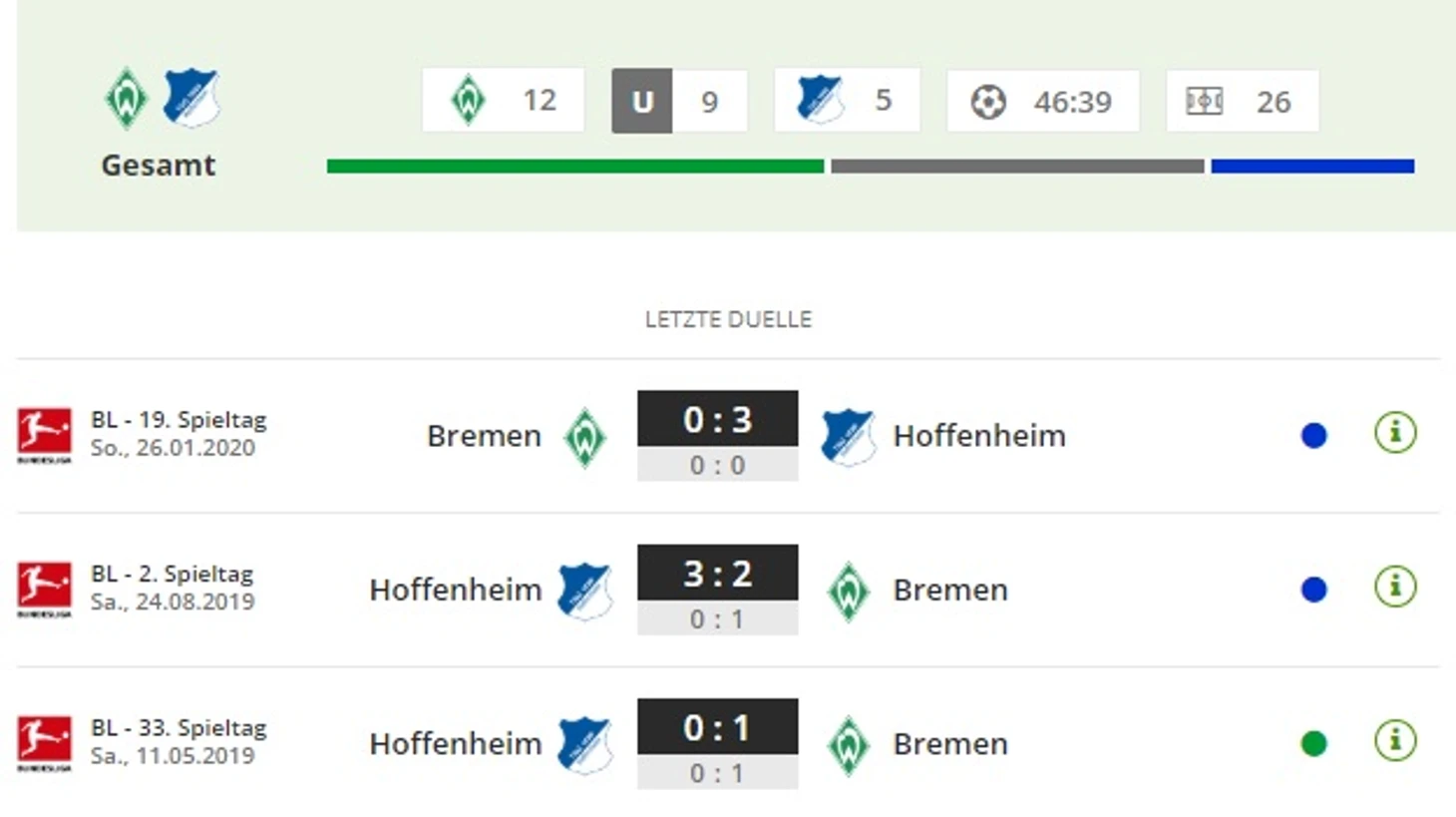The image size is (1456, 817).
Task: Select the U draws box showing 9
Action: click(x=679, y=100)
